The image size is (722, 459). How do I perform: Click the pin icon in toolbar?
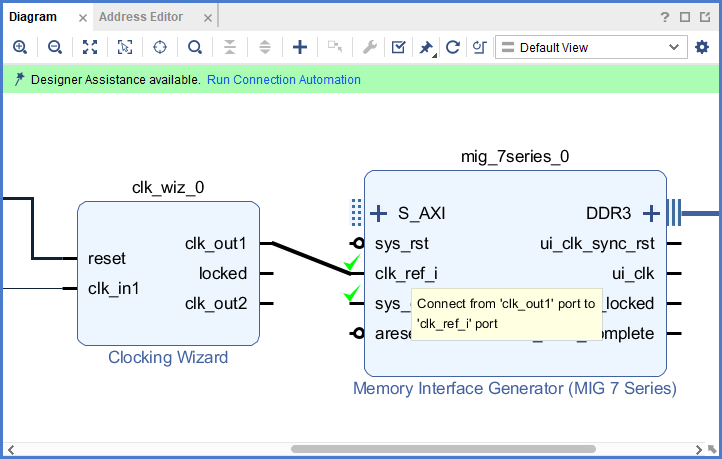[x=427, y=48]
